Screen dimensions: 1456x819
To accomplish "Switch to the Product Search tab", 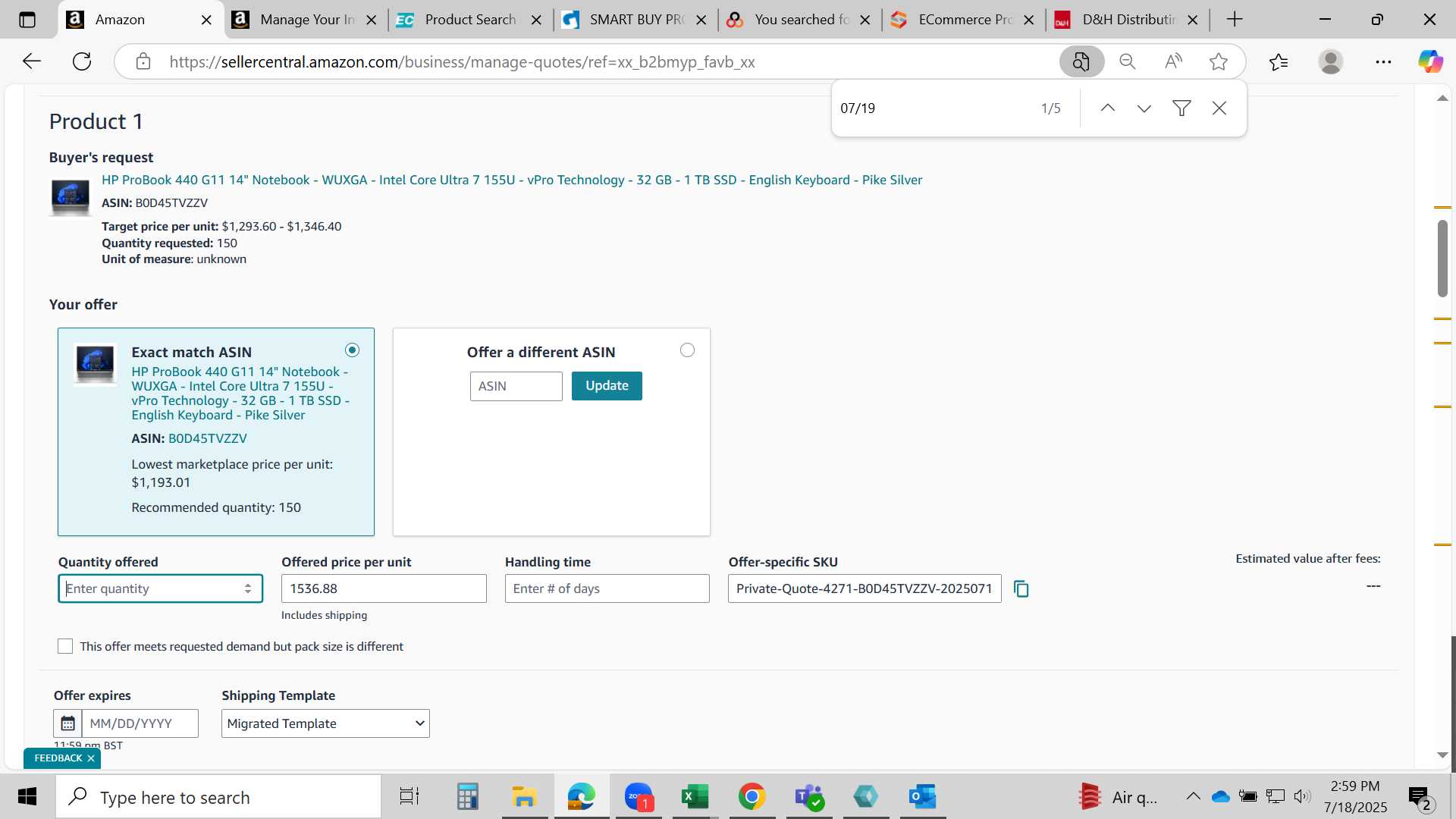I will [x=469, y=20].
